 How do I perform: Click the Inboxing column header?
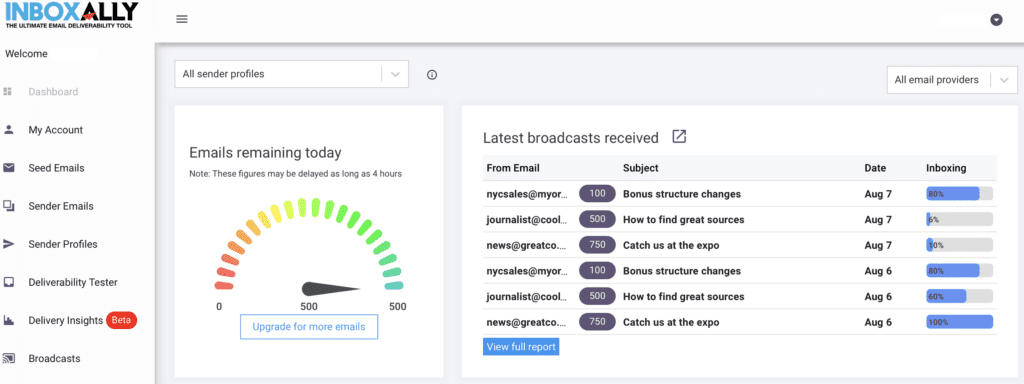pos(946,168)
